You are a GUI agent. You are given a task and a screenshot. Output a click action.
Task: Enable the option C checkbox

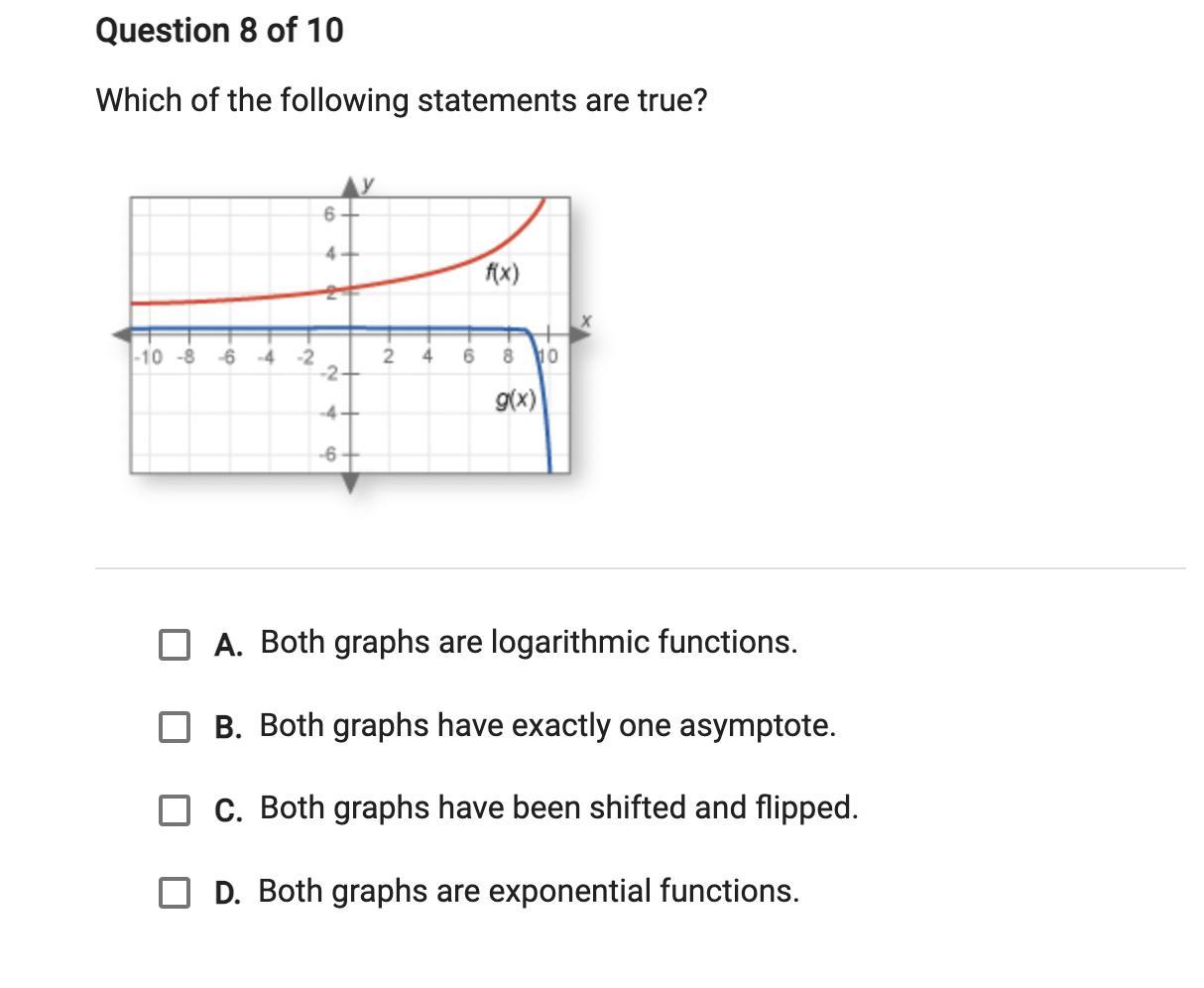(175, 809)
